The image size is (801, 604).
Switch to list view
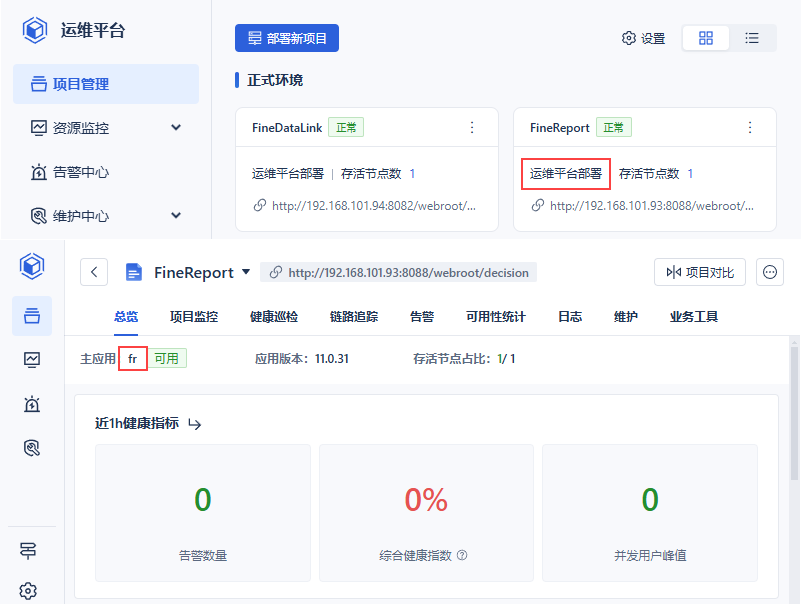tap(751, 38)
